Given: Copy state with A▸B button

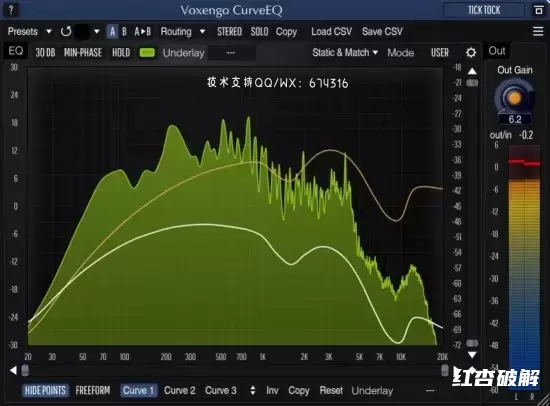Looking at the screenshot, I should pyautogui.click(x=143, y=32).
